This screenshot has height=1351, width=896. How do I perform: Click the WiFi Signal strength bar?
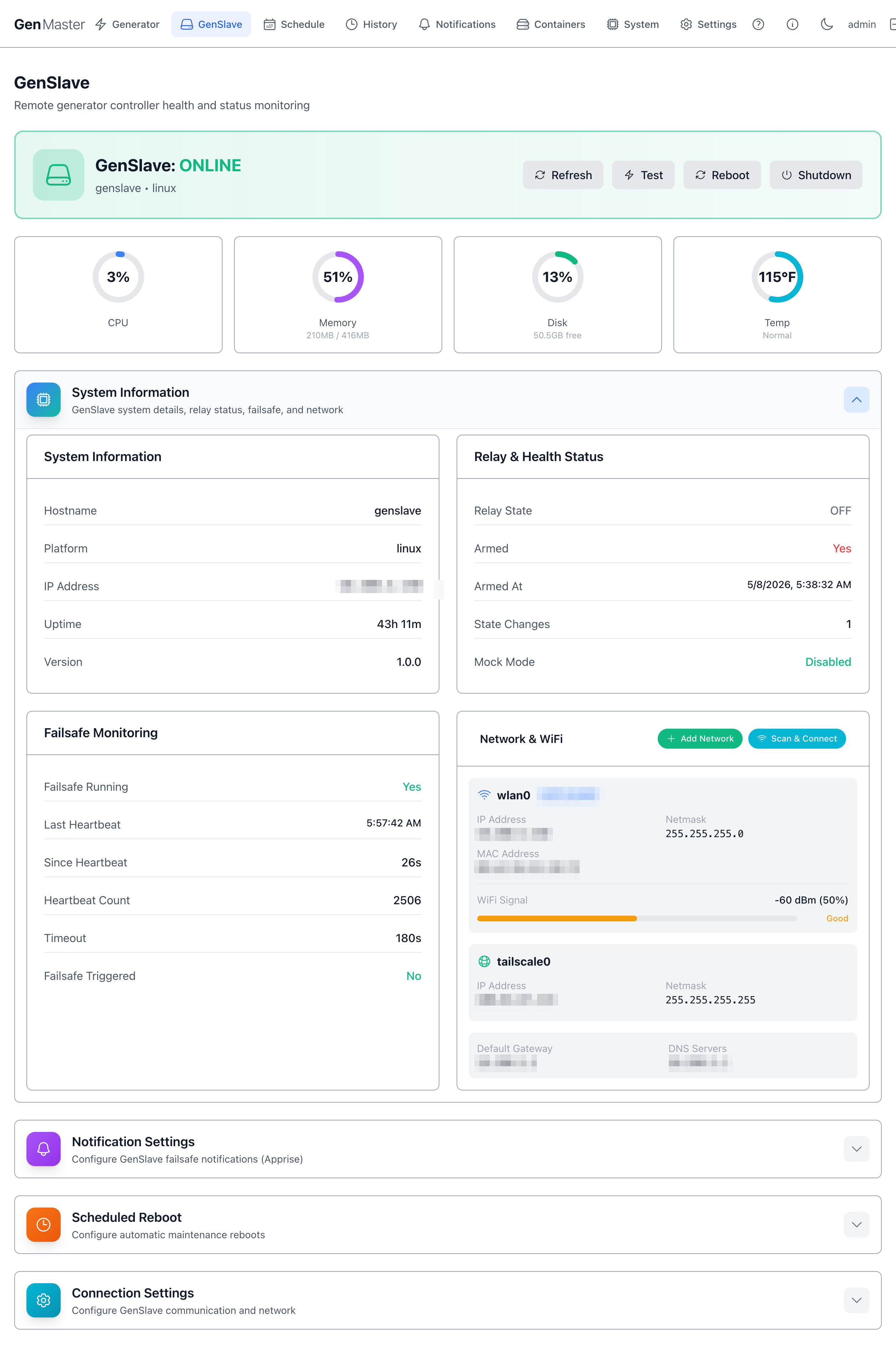click(637, 918)
